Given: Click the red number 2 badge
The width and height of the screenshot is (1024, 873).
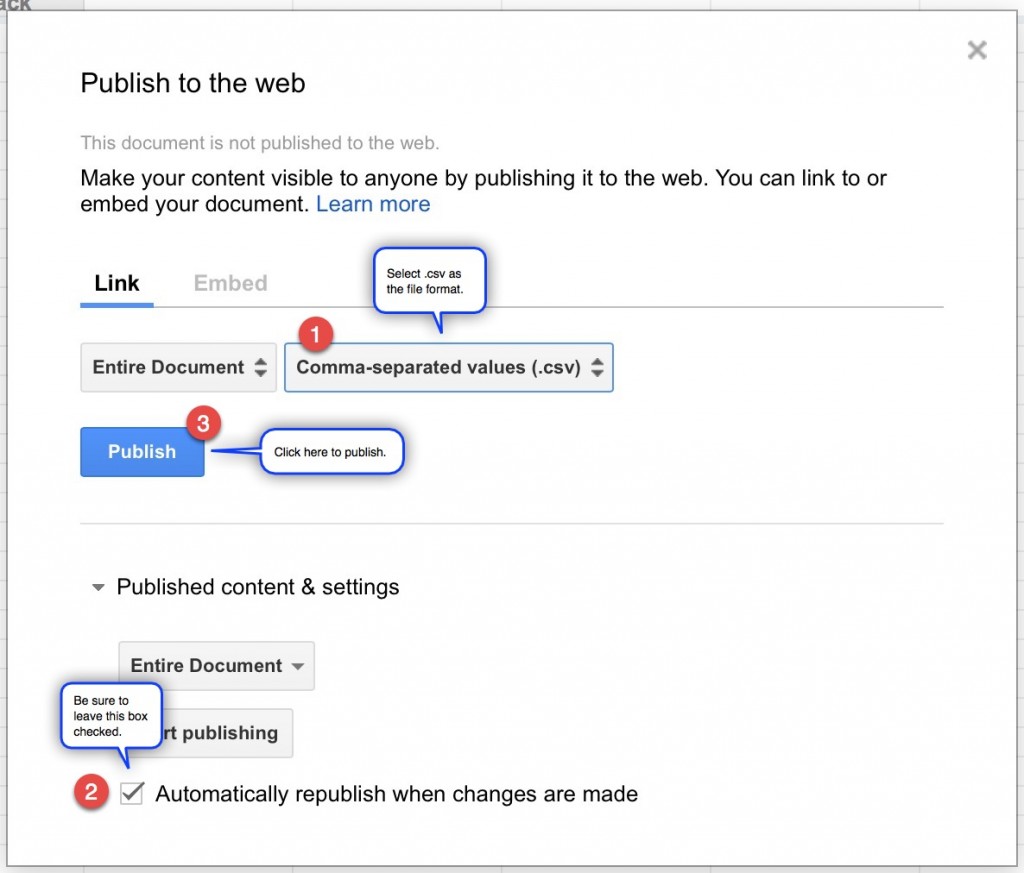Looking at the screenshot, I should click(91, 793).
